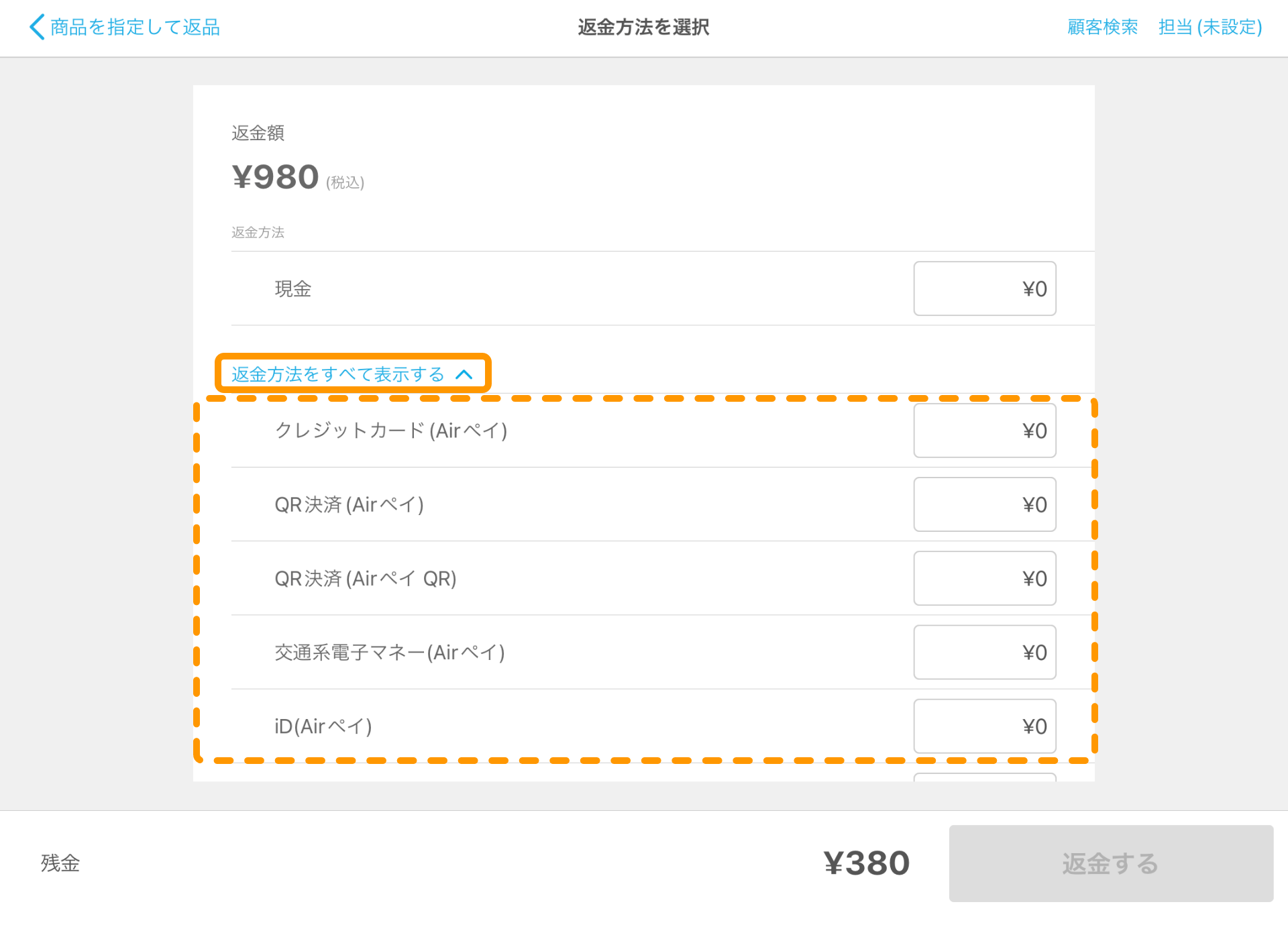Click the 現金 row label

[x=293, y=289]
